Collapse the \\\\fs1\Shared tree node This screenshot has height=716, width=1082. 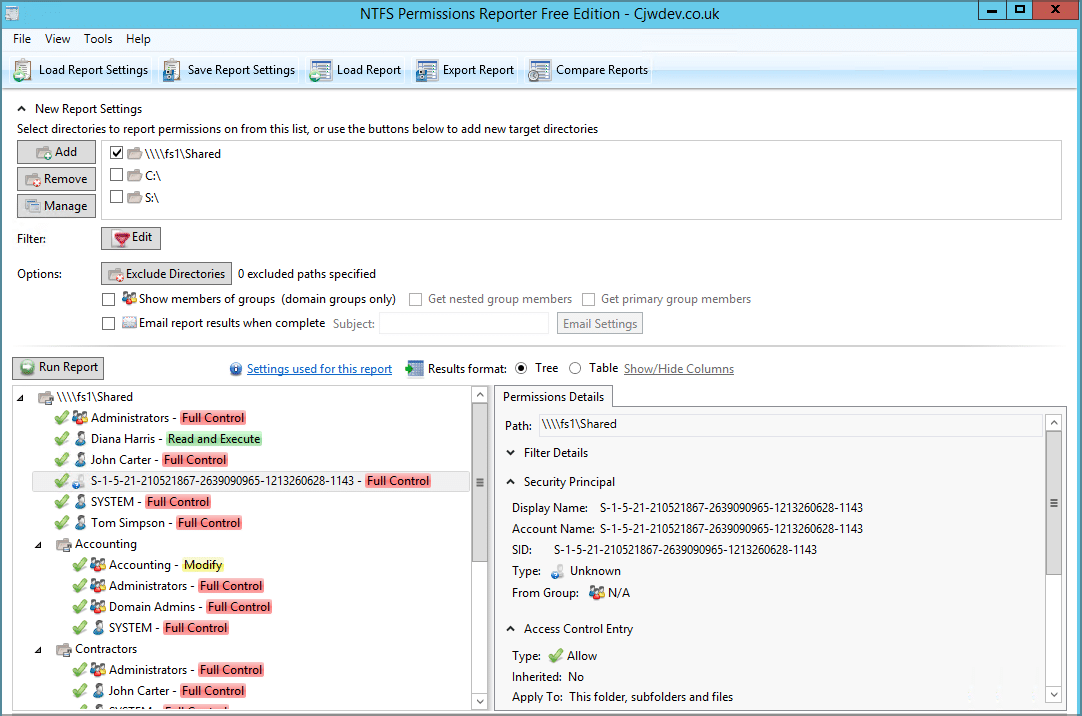(x=20, y=397)
